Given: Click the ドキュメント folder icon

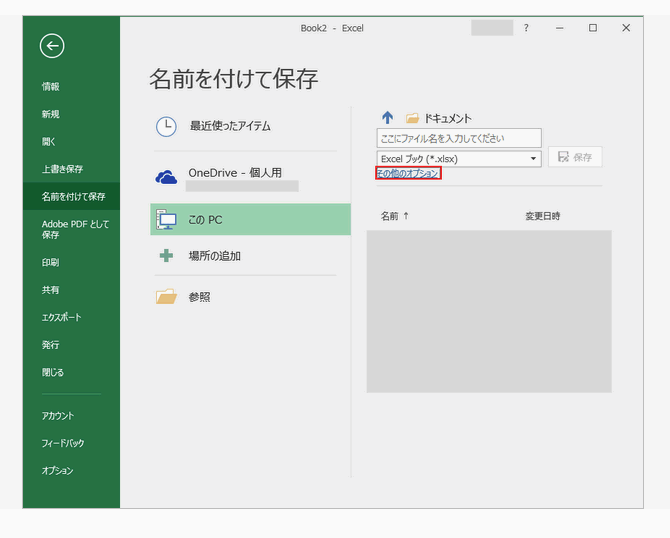Looking at the screenshot, I should [412, 118].
